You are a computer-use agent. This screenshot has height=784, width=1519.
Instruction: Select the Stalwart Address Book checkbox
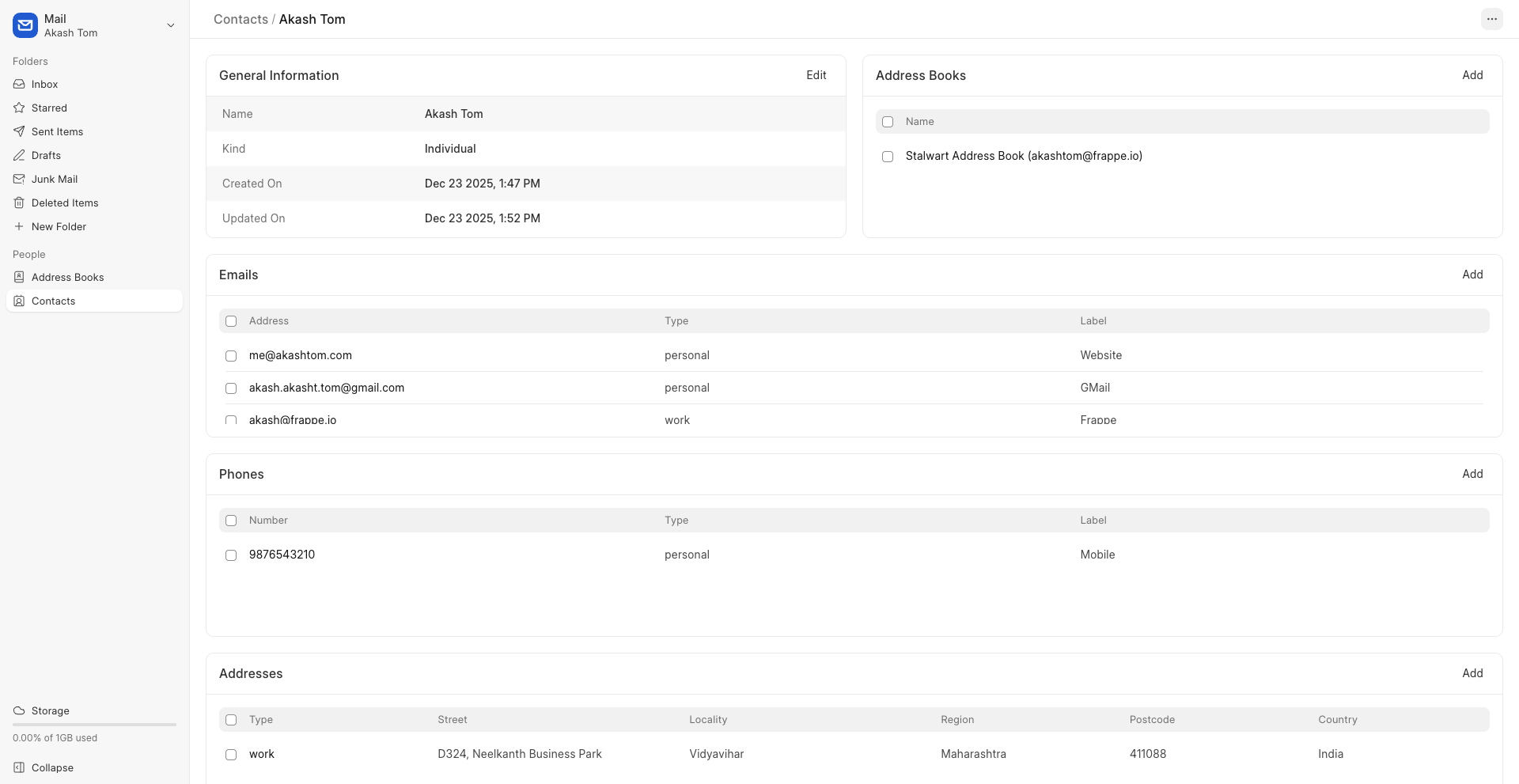pos(888,157)
